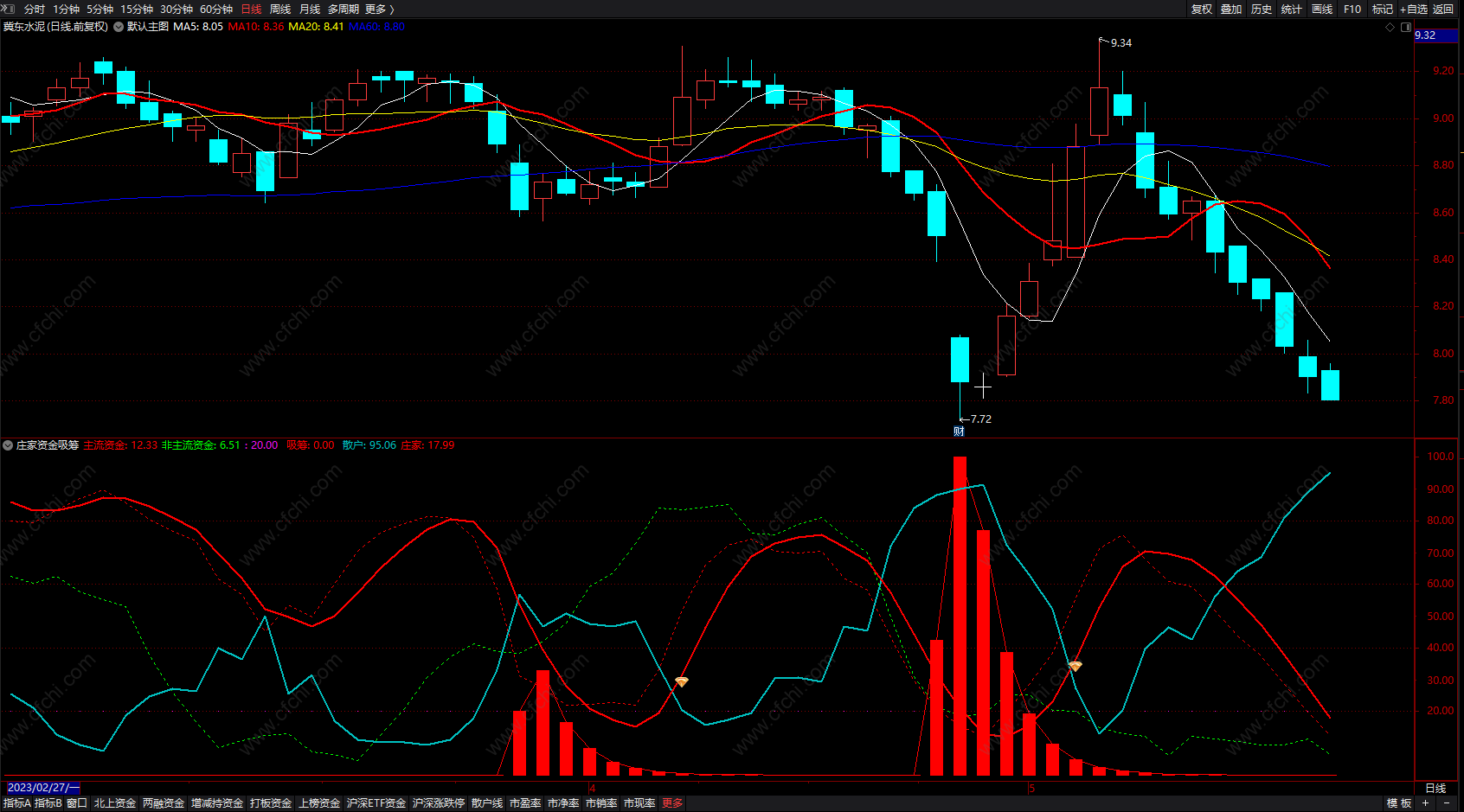Select the 指标B tab
Screen dimensions: 1464x812
click(x=48, y=803)
